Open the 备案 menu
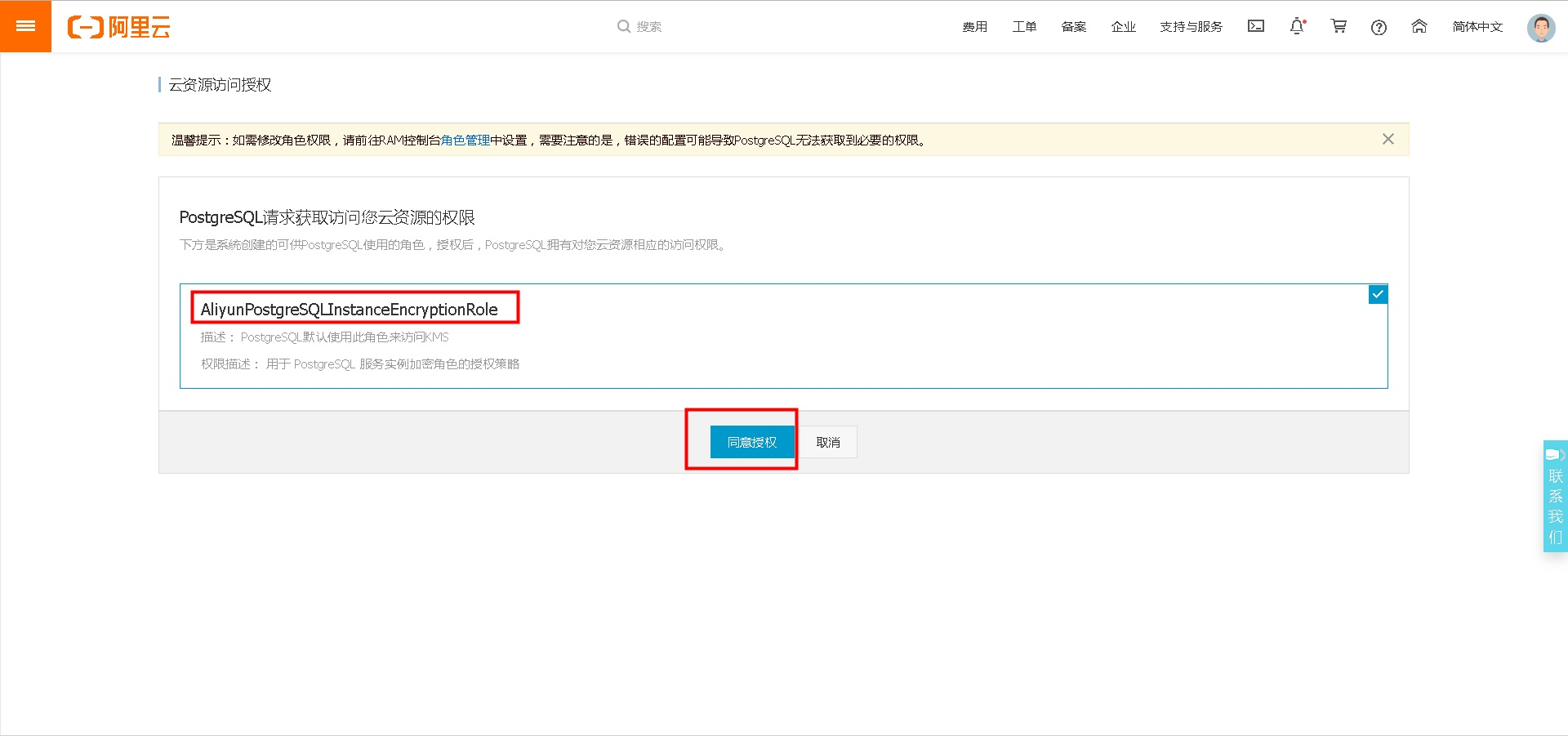 coord(1074,27)
